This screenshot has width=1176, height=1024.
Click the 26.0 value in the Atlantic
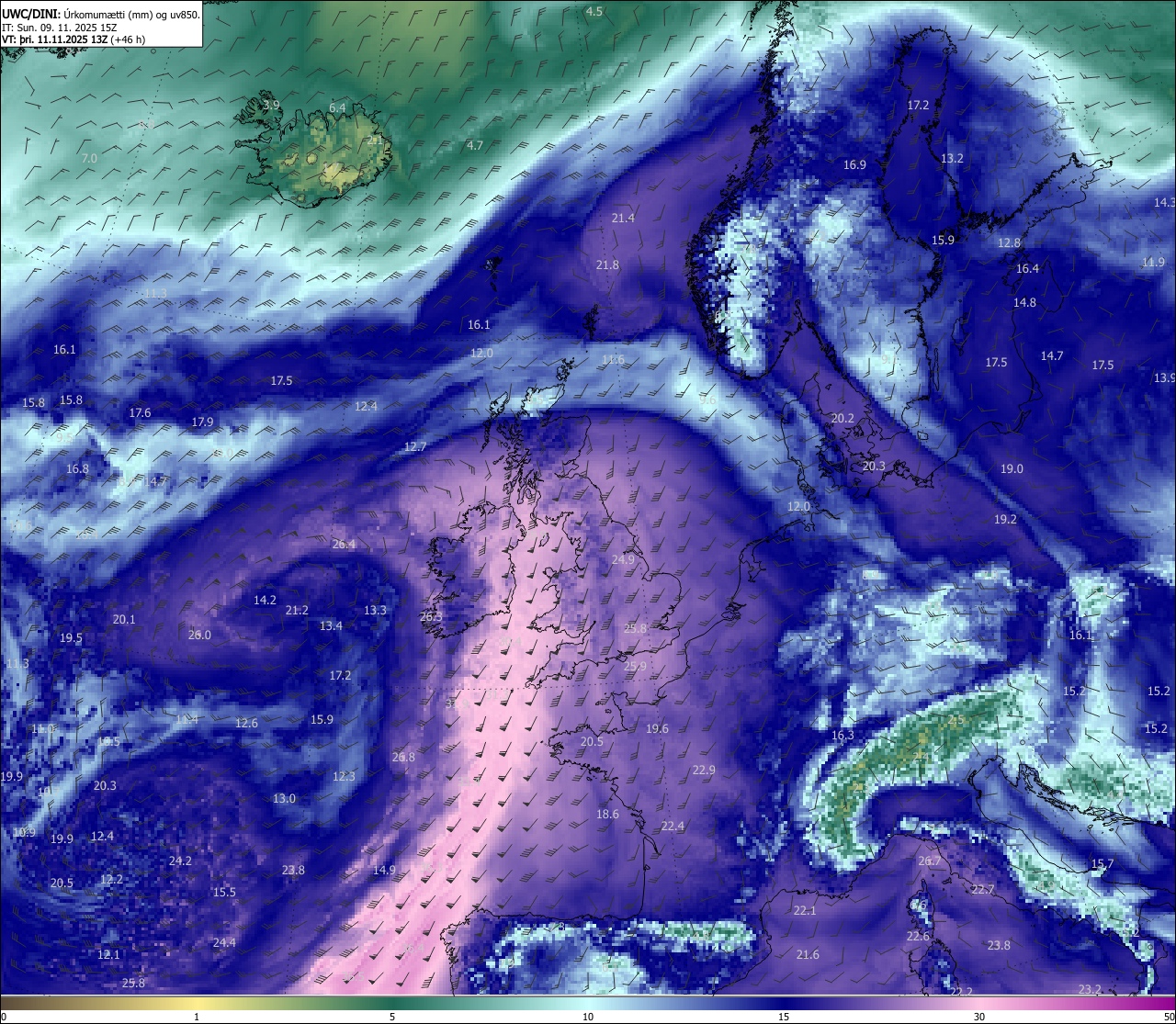click(x=199, y=636)
